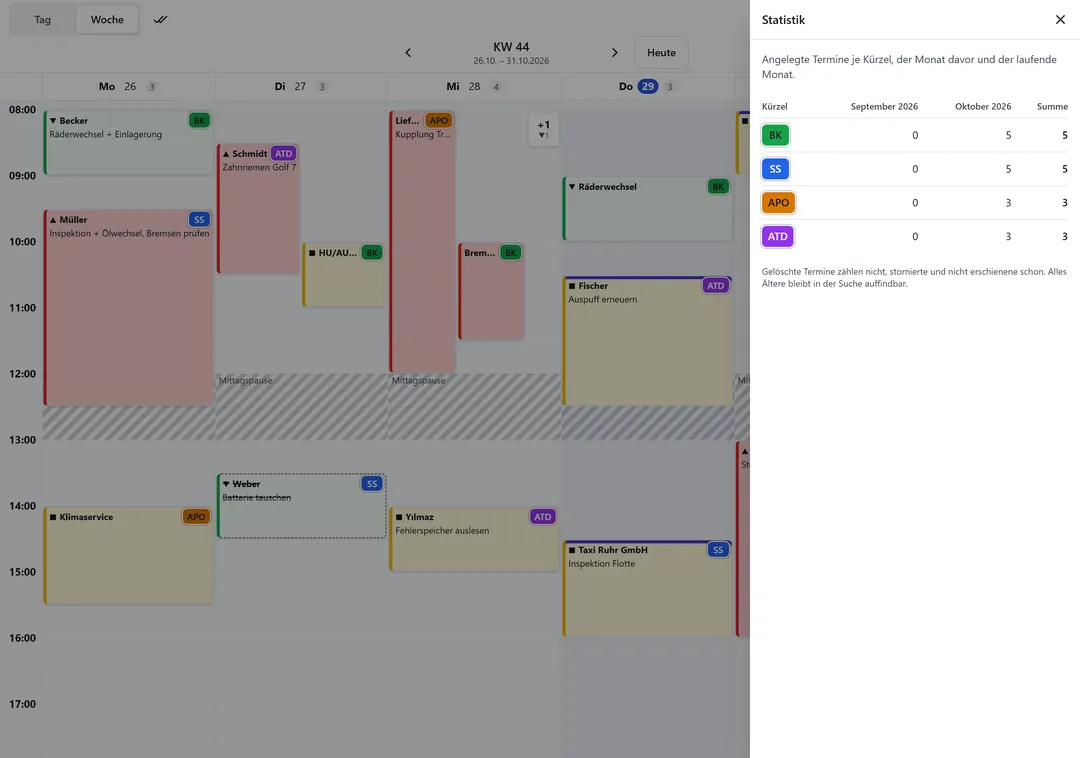Click the September 2026 column header

884,107
